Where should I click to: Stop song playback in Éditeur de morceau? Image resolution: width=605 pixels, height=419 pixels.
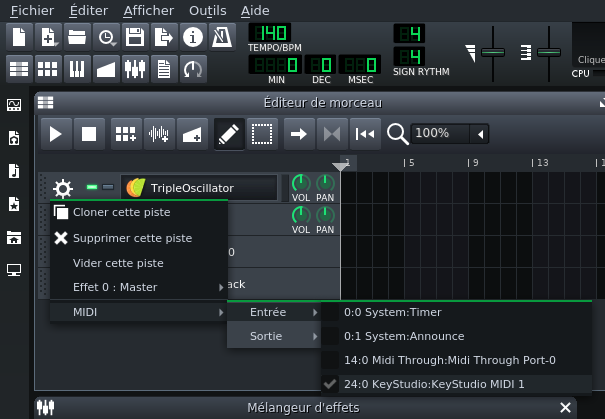click(x=89, y=134)
